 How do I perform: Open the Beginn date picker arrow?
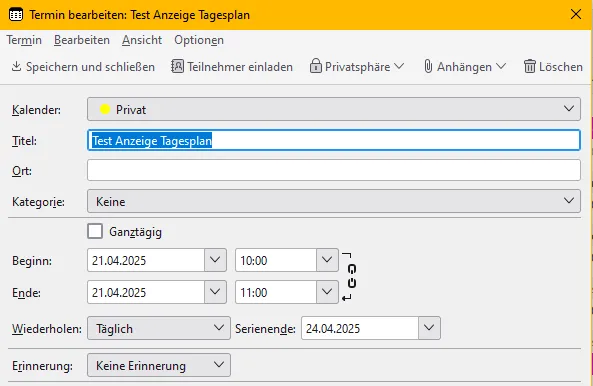(x=215, y=260)
